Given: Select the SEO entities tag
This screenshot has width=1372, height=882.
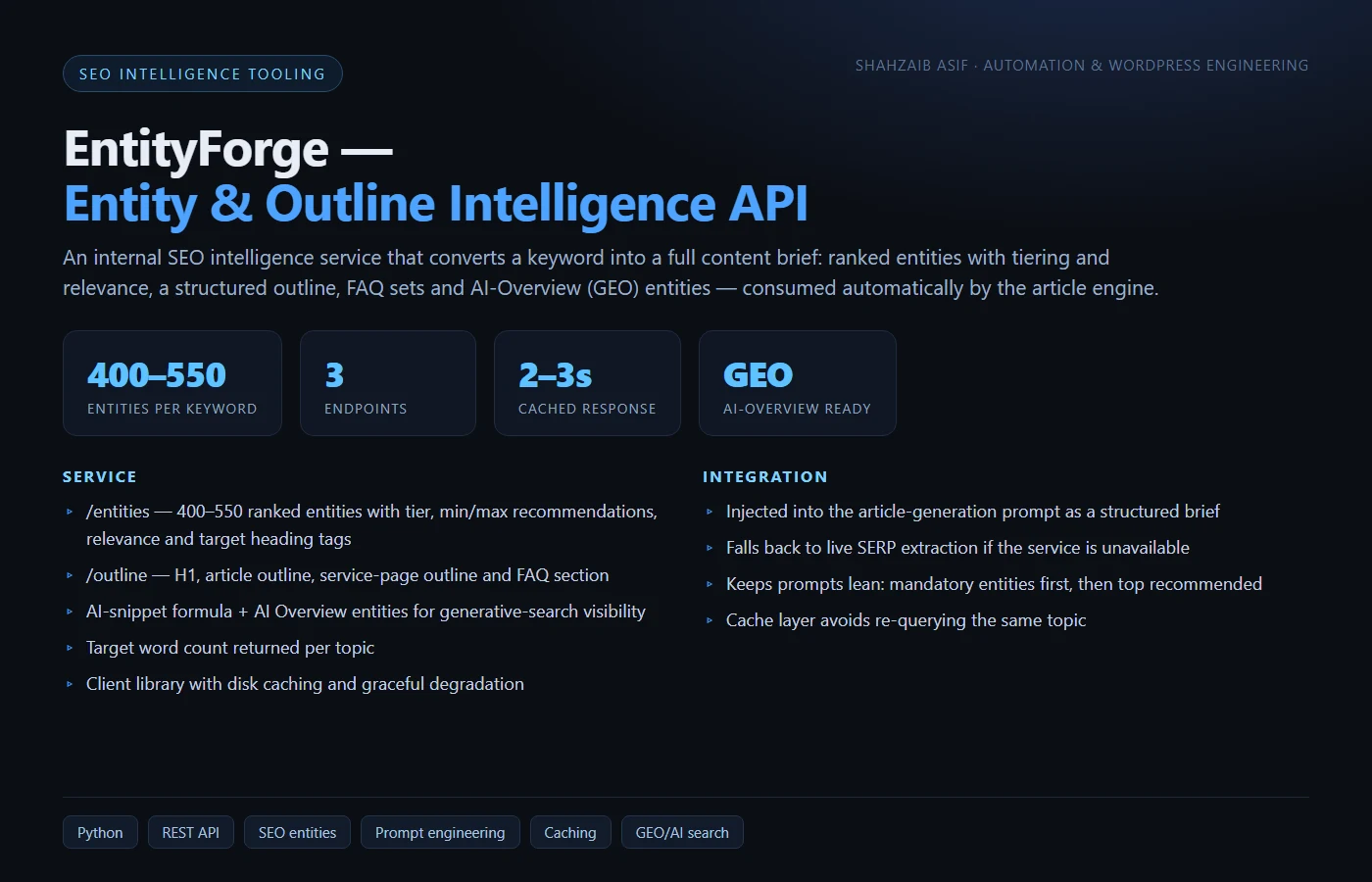Looking at the screenshot, I should click(x=297, y=832).
